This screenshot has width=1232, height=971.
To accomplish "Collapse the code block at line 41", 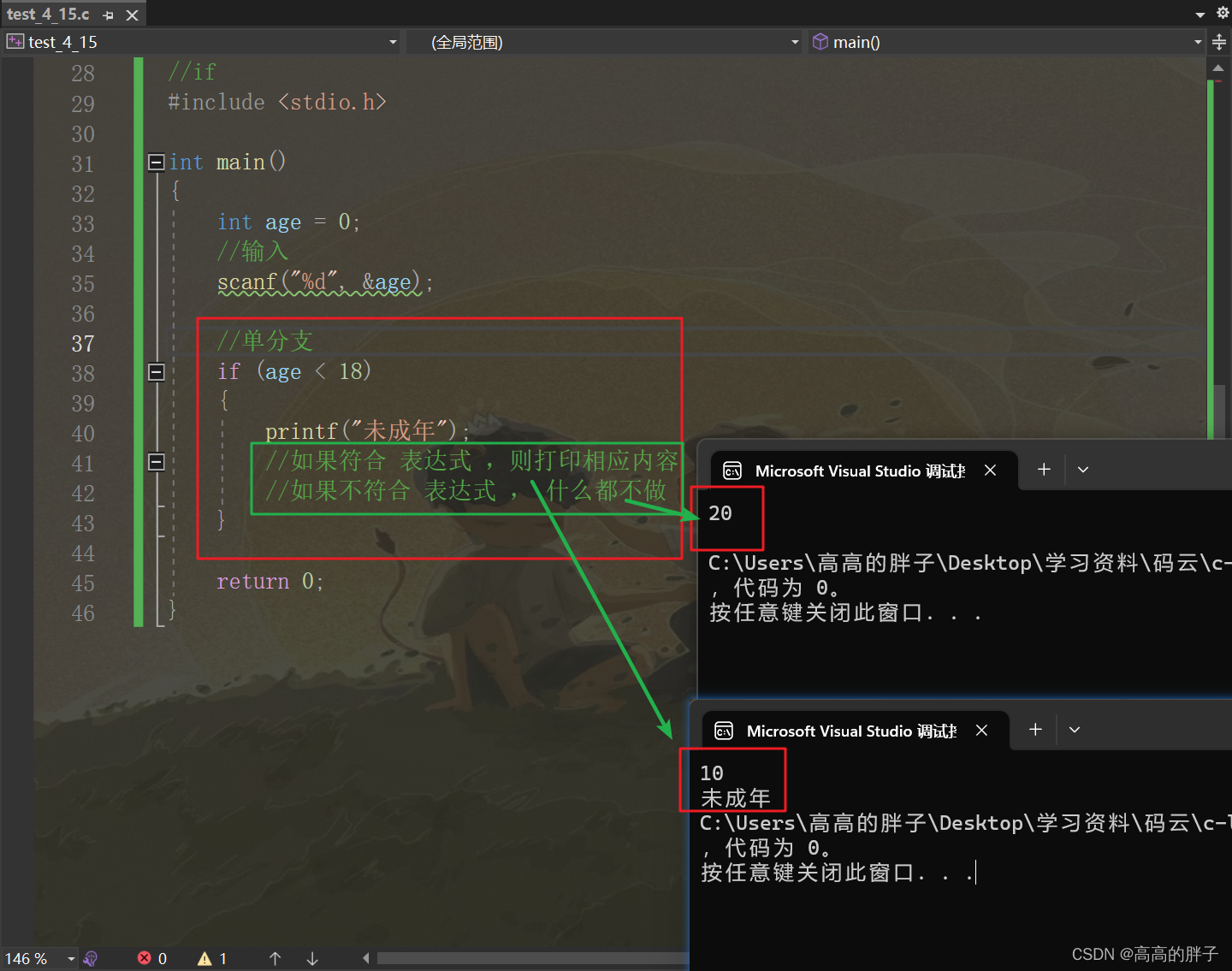I will [156, 462].
